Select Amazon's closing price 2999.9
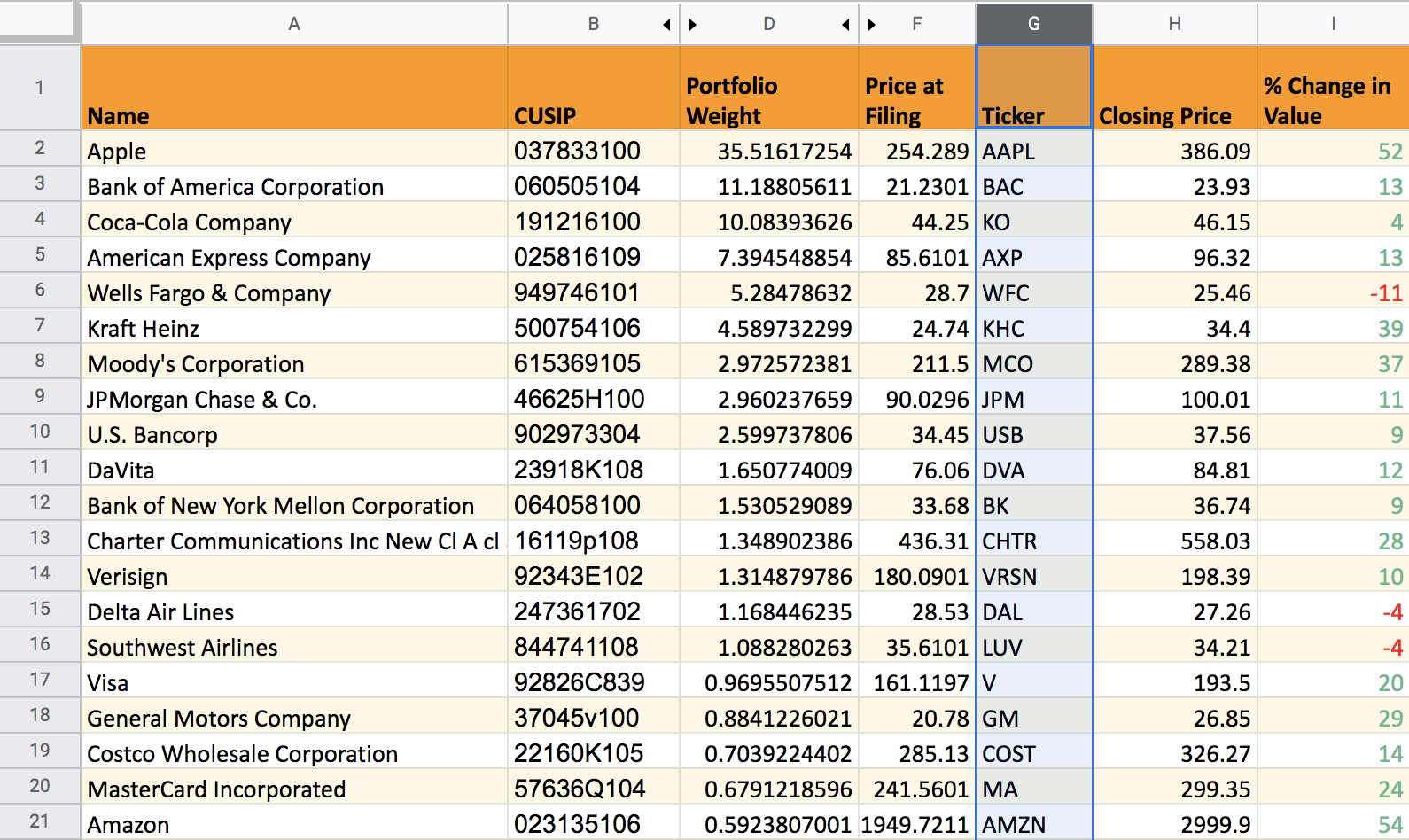This screenshot has height=840, width=1409. [1174, 825]
